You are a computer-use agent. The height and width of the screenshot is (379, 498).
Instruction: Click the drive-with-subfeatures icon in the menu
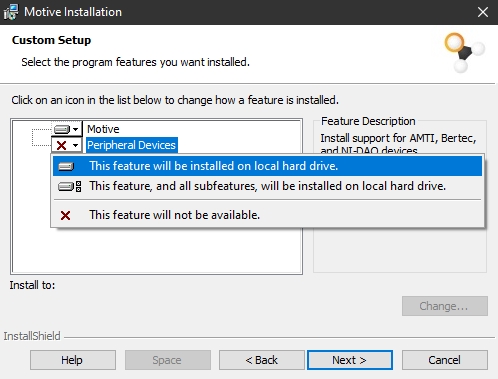click(x=69, y=186)
